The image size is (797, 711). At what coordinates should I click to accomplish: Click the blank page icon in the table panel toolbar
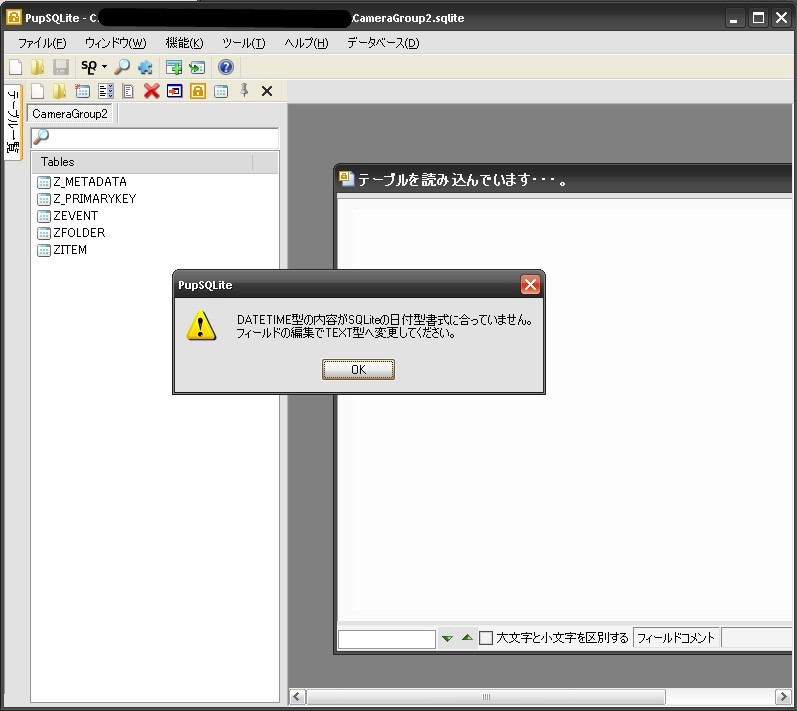38,91
